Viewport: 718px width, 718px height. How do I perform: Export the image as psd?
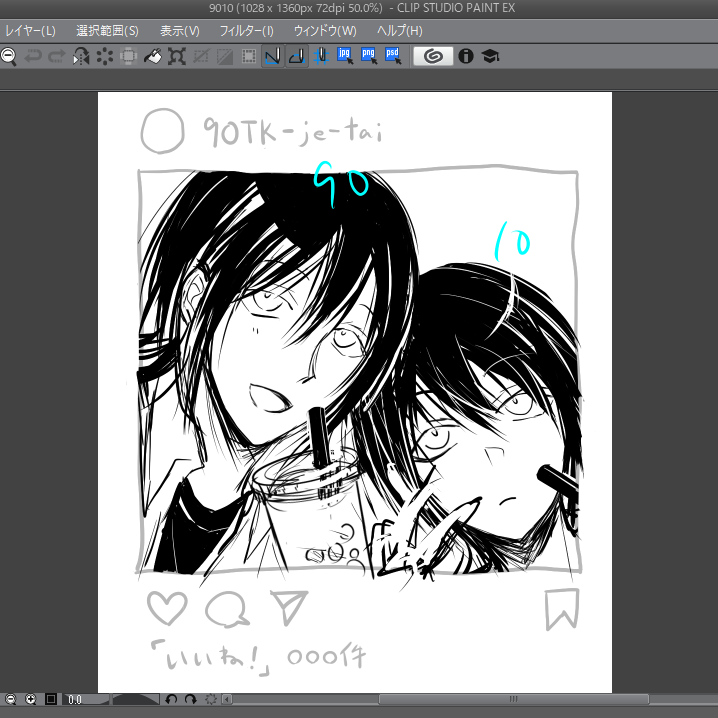(393, 56)
